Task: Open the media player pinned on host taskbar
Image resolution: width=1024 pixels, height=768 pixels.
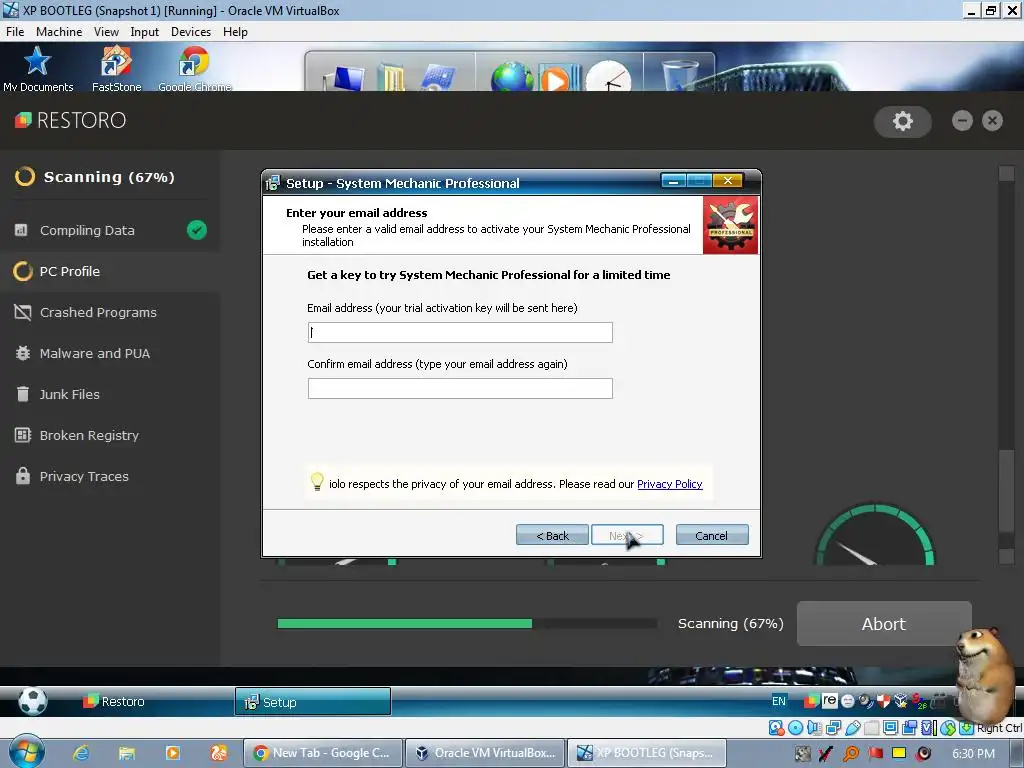Action: (x=173, y=753)
